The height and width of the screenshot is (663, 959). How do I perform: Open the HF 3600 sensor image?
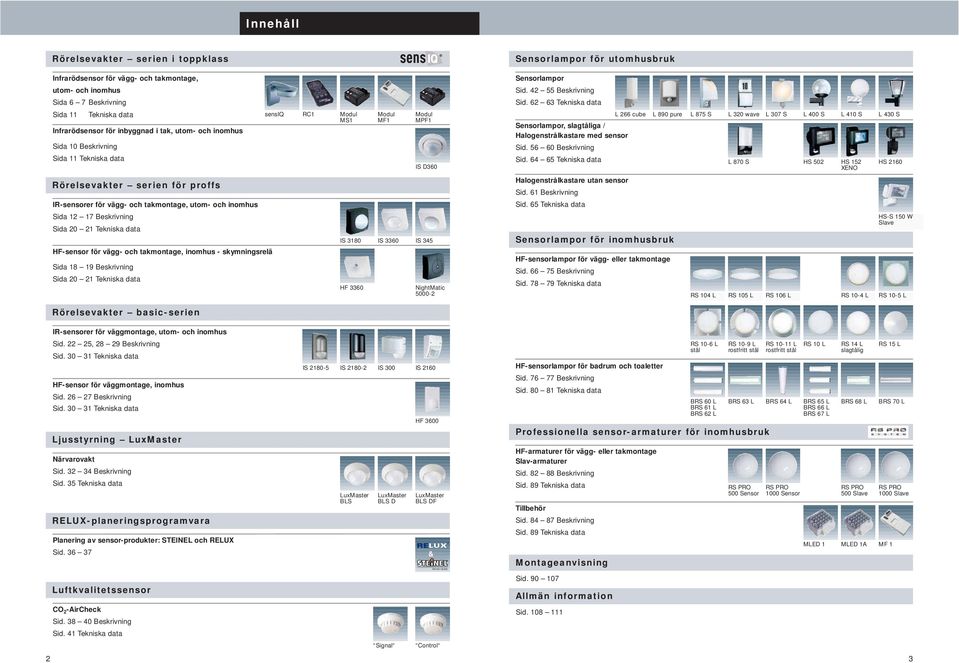(432, 399)
